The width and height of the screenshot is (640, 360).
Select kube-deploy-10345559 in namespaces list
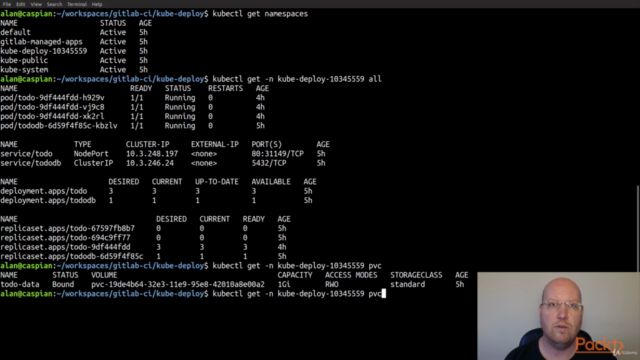click(43, 51)
